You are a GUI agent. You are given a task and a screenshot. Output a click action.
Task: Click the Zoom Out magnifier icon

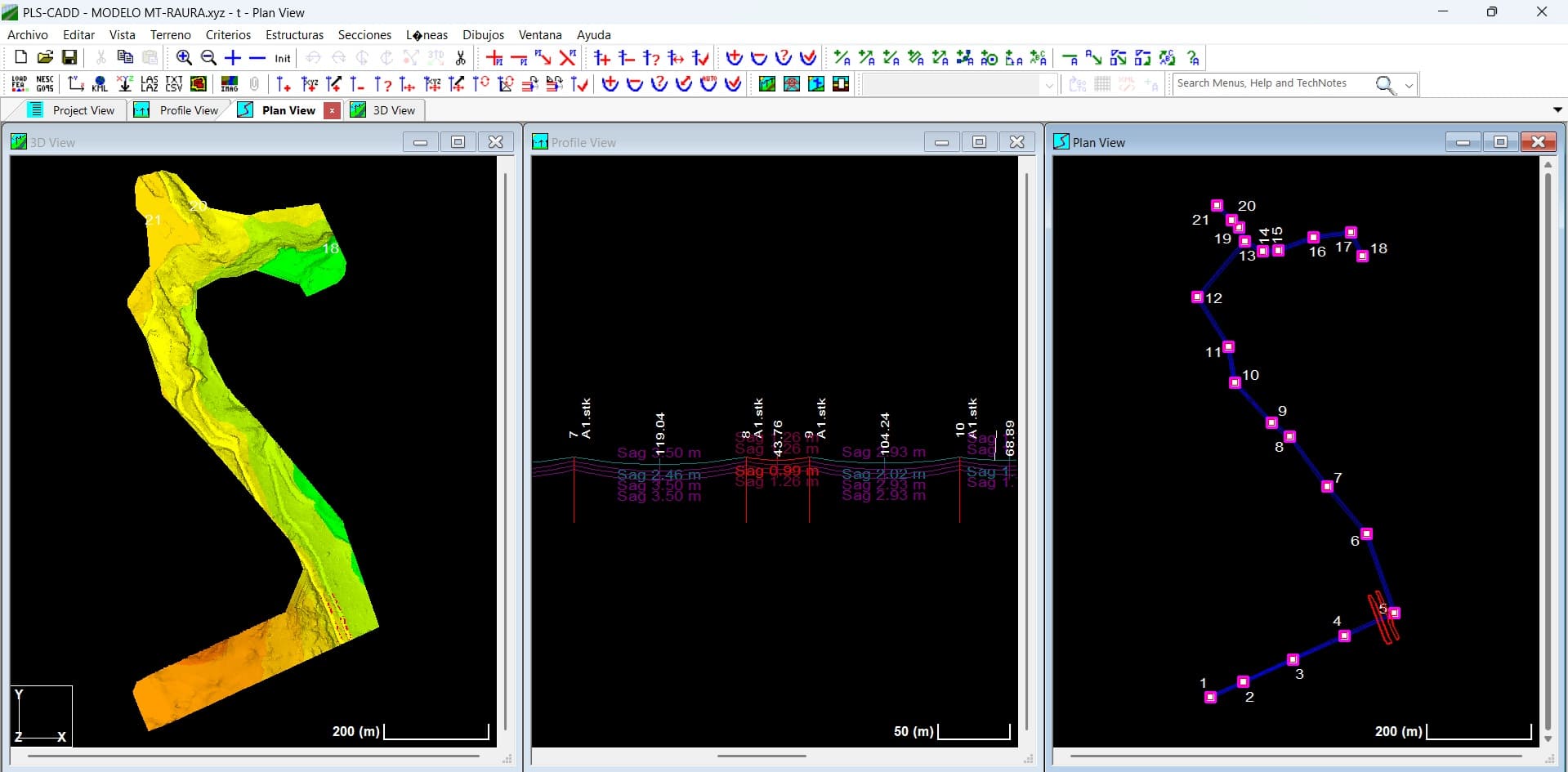tap(208, 58)
